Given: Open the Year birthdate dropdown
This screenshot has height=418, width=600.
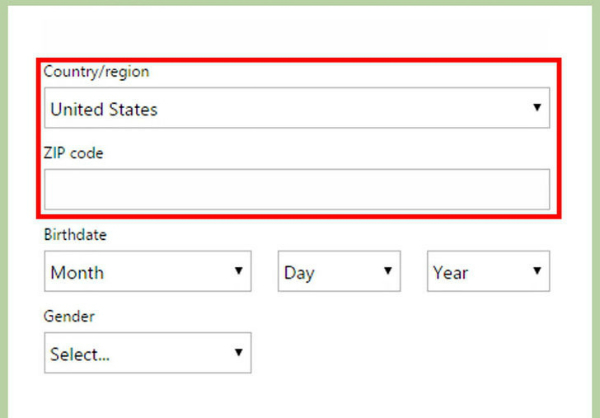Looking at the screenshot, I should coord(489,271).
